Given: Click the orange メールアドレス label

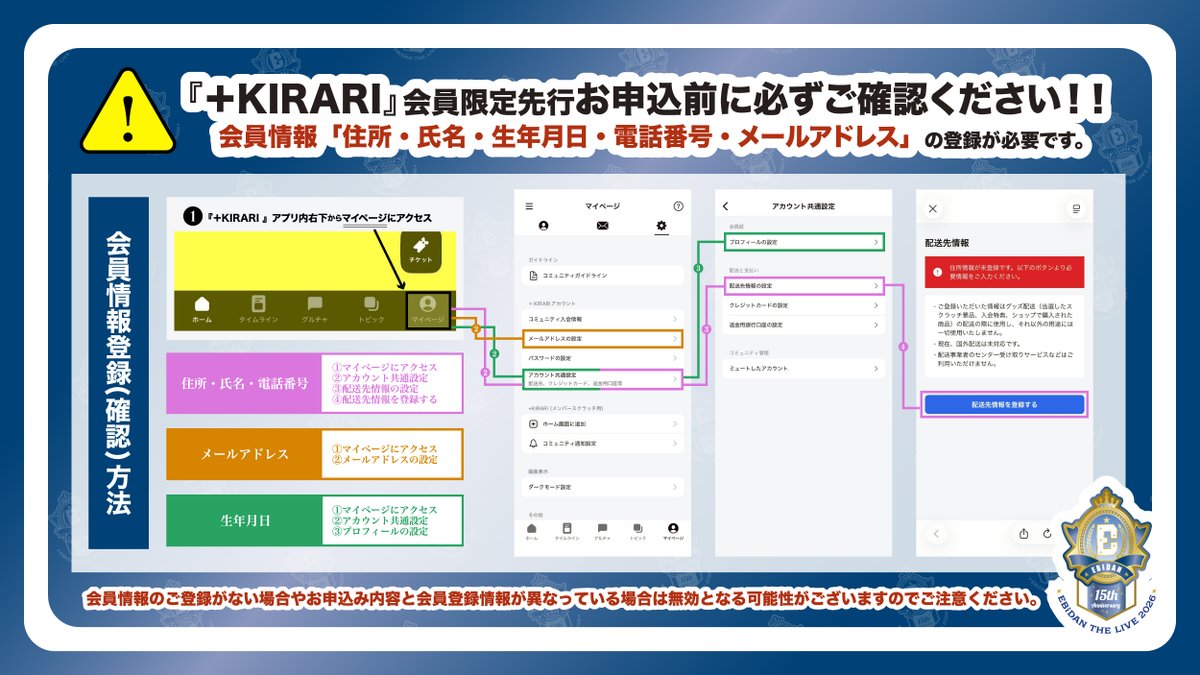Looking at the screenshot, I should point(245,454).
